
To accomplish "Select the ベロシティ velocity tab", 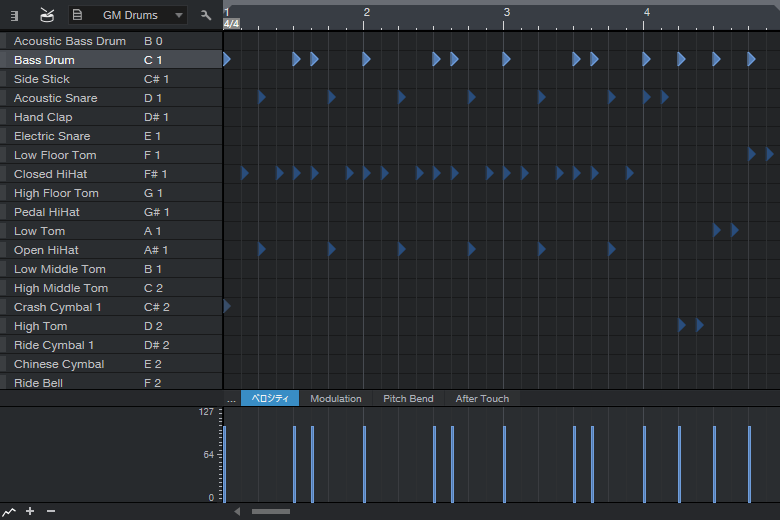I will [270, 399].
